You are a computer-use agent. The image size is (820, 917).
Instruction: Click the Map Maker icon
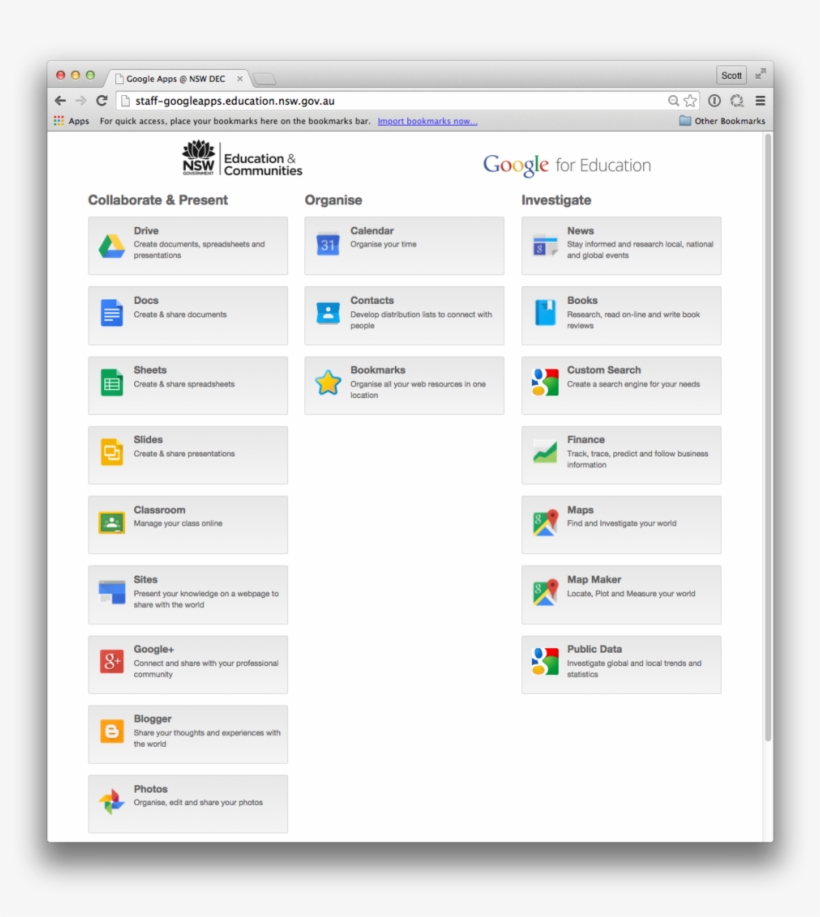coord(545,592)
